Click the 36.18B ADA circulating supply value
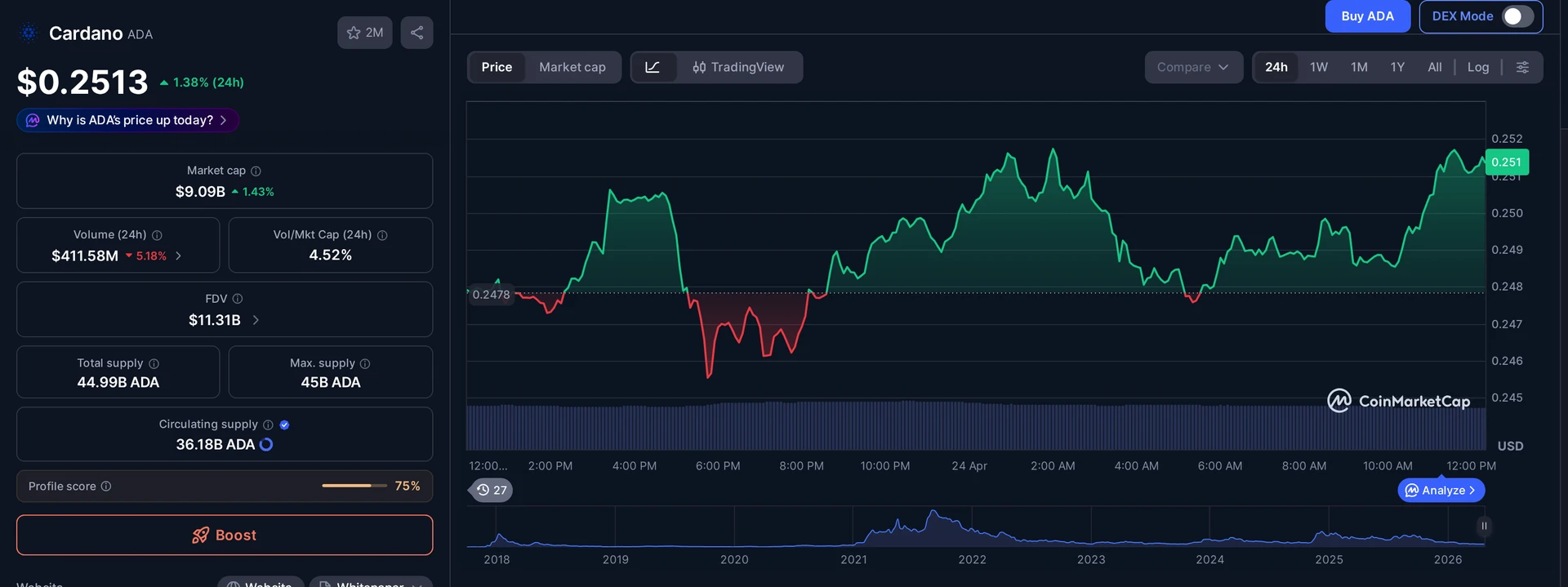1568x587 pixels. (x=216, y=444)
